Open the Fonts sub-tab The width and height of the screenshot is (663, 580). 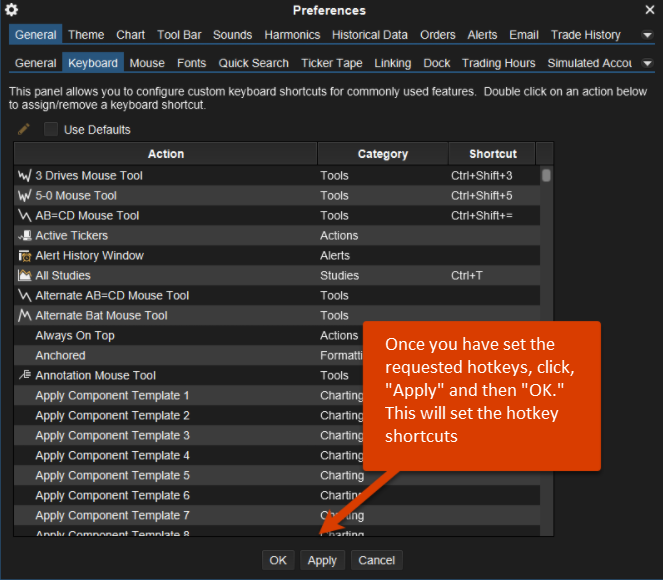[x=192, y=63]
